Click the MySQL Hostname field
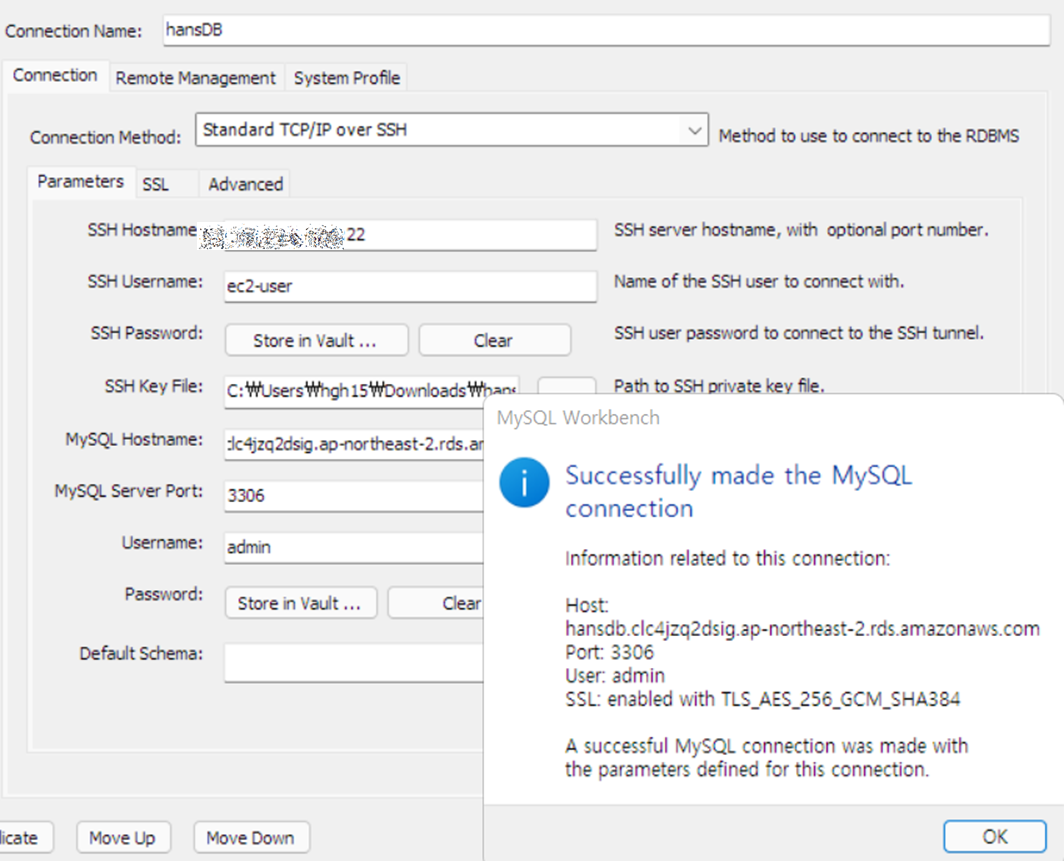Image resolution: width=1064 pixels, height=861 pixels. click(354, 444)
